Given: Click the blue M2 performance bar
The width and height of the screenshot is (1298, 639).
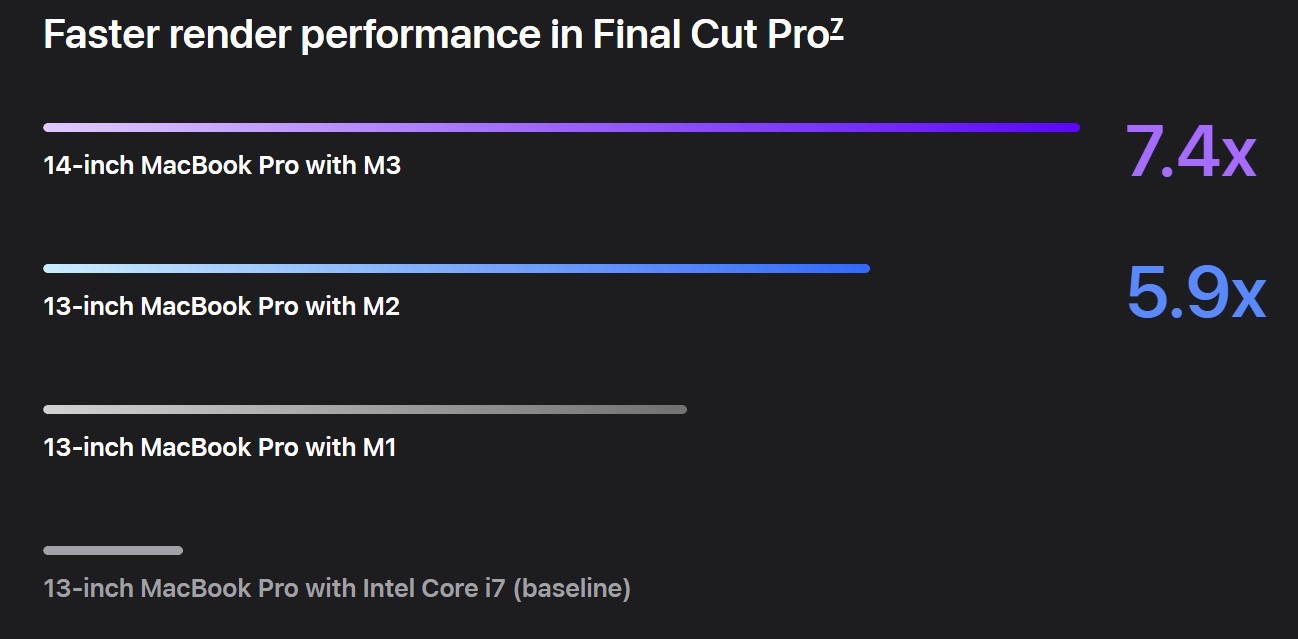Looking at the screenshot, I should 456,268.
